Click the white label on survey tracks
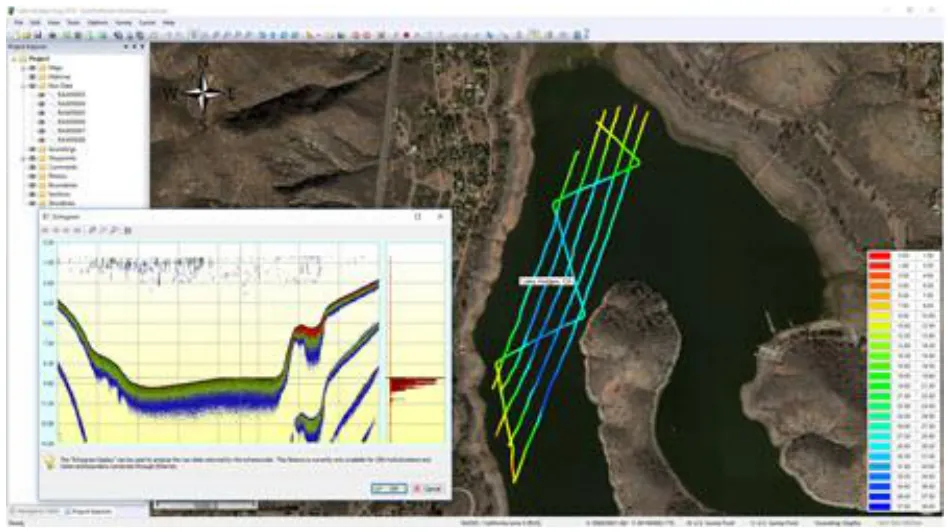This screenshot has width=948, height=532. pos(547,281)
